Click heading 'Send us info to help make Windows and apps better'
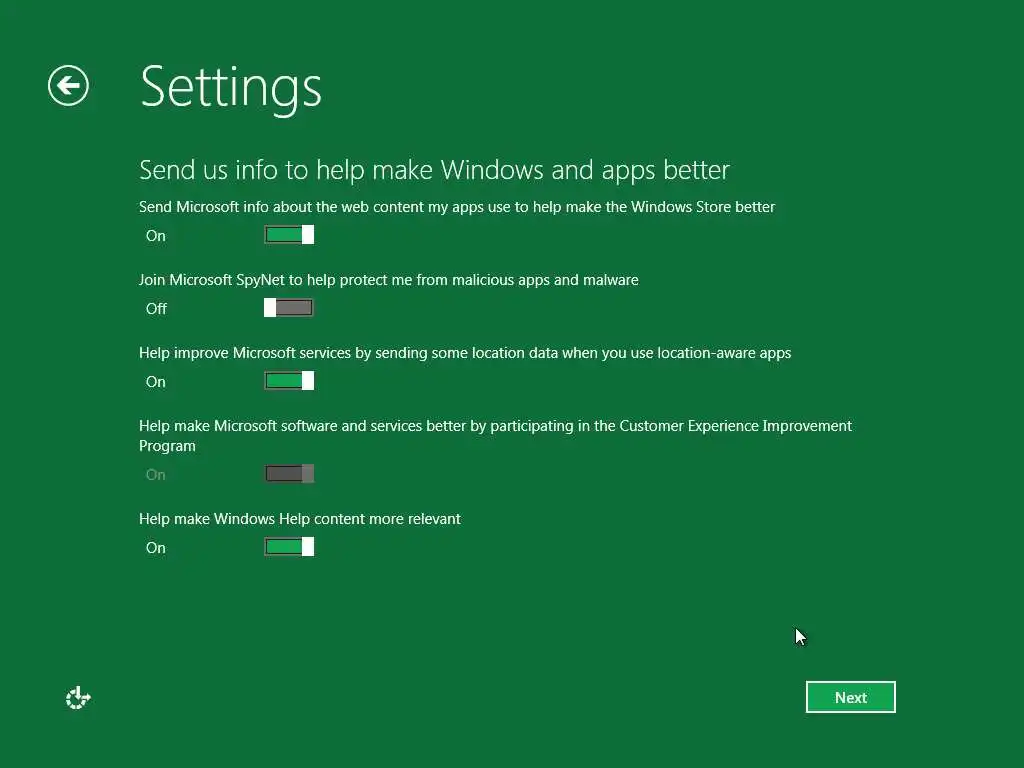The image size is (1024, 768). click(434, 170)
